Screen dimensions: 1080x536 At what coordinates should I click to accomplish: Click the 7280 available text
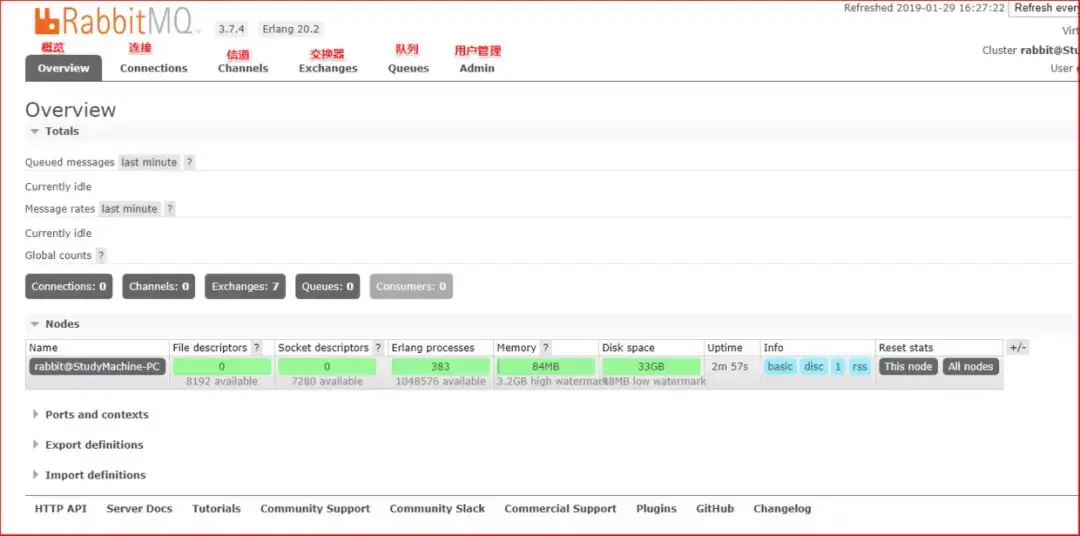(326, 382)
